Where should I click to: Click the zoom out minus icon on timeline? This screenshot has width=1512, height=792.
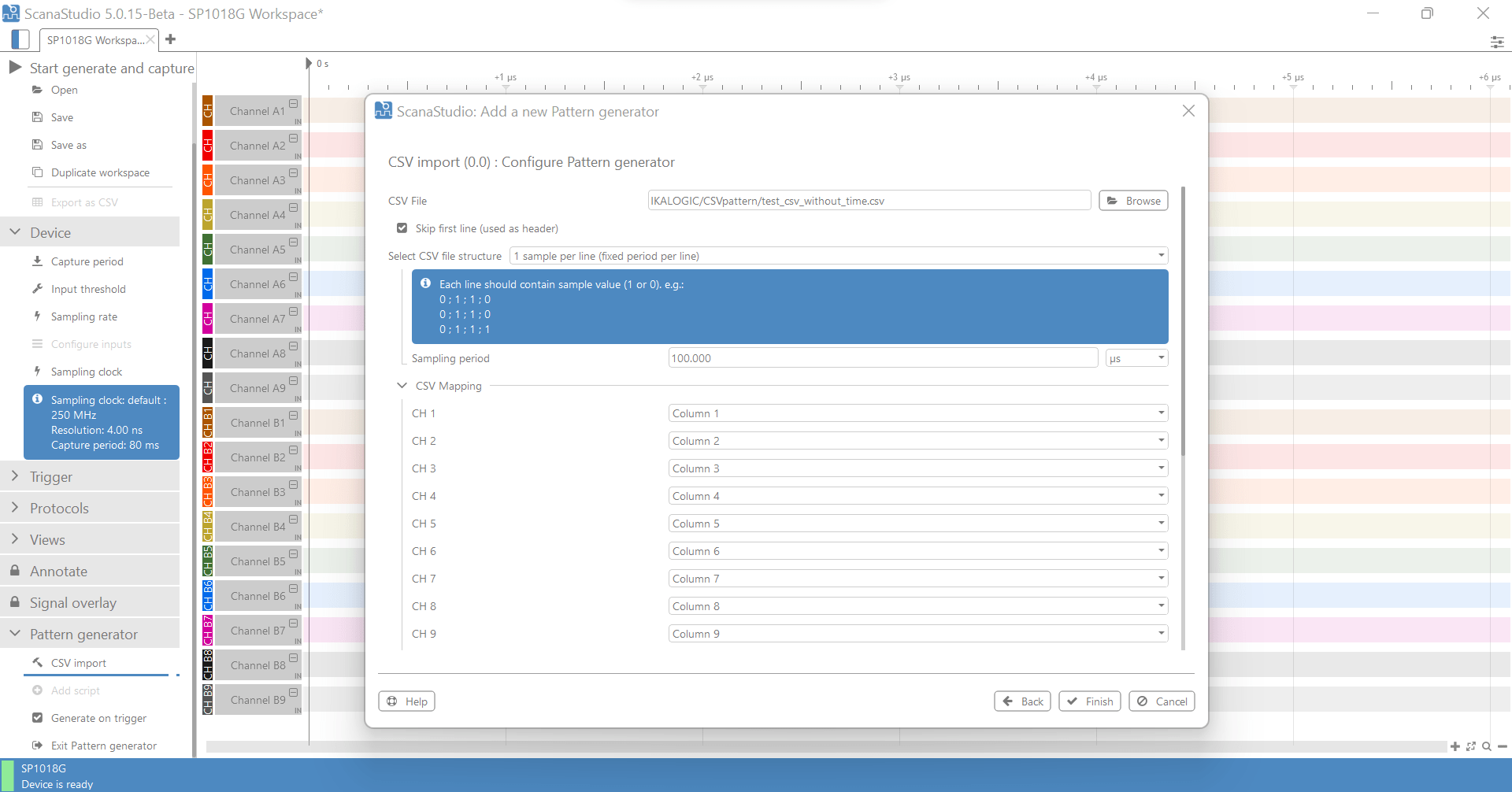[x=1503, y=746]
